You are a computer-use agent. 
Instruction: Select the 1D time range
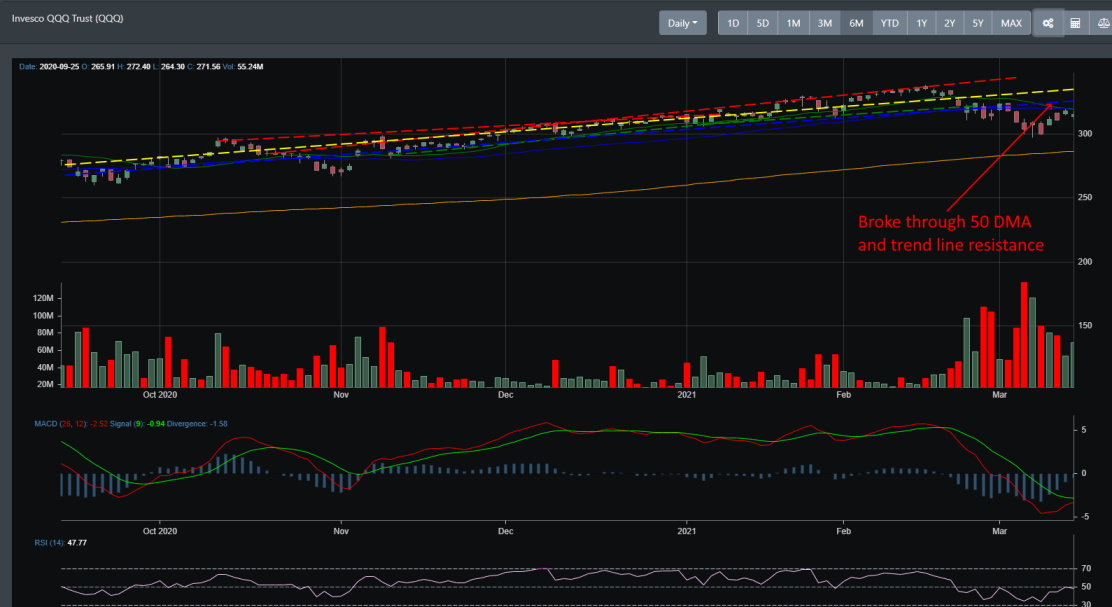[733, 23]
